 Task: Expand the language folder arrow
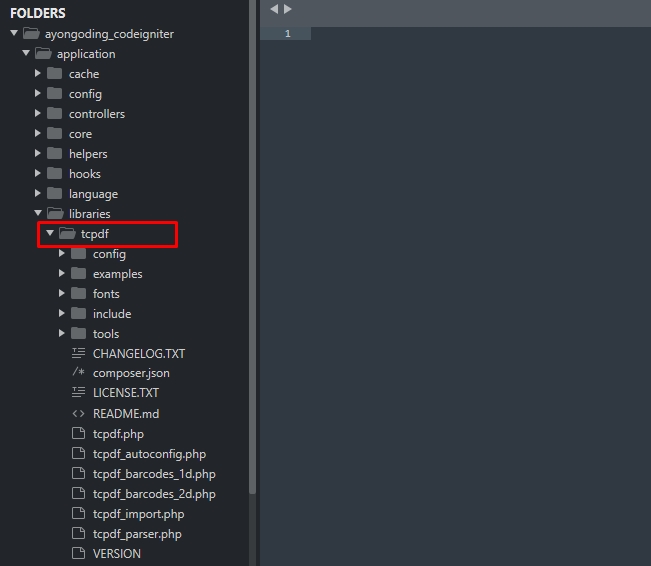tap(38, 193)
